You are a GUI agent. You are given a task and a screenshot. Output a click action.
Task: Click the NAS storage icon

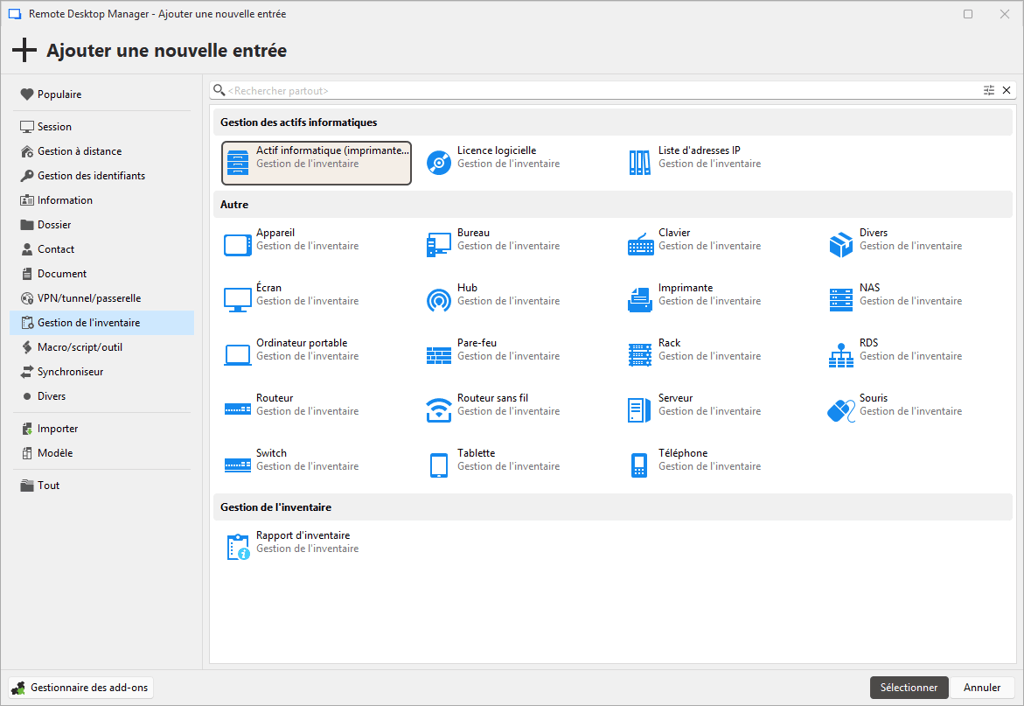click(840, 300)
